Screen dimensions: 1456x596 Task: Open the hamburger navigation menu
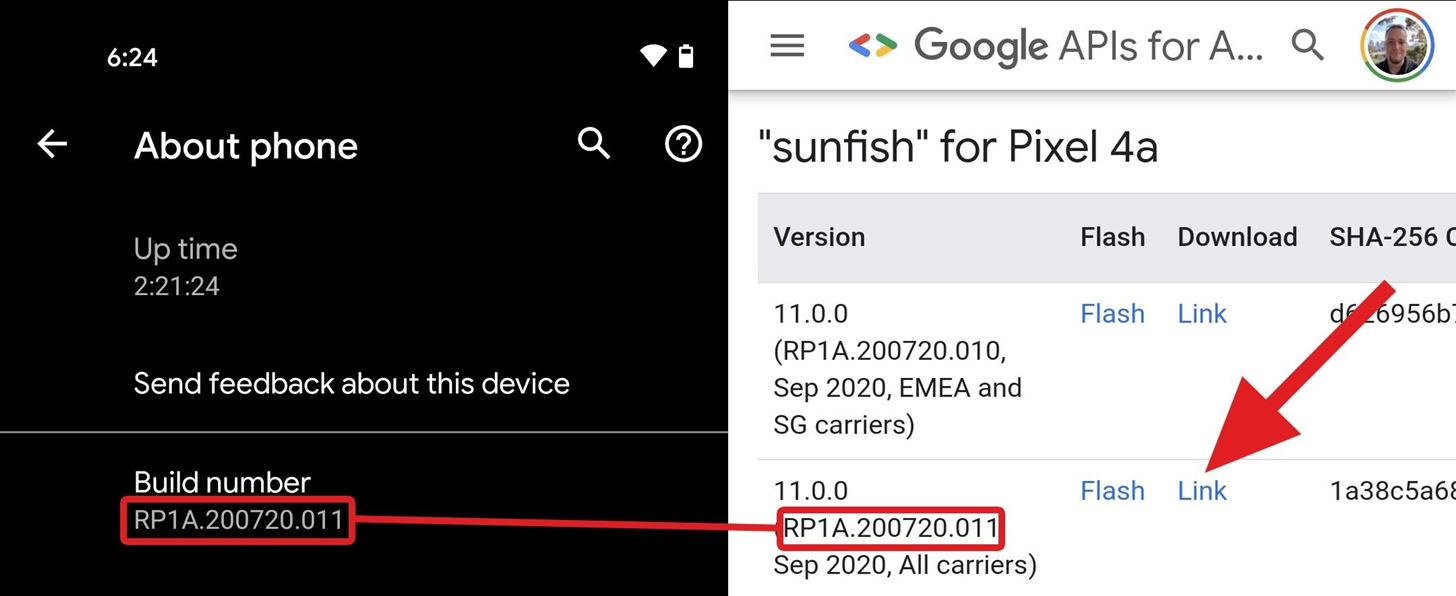point(787,45)
